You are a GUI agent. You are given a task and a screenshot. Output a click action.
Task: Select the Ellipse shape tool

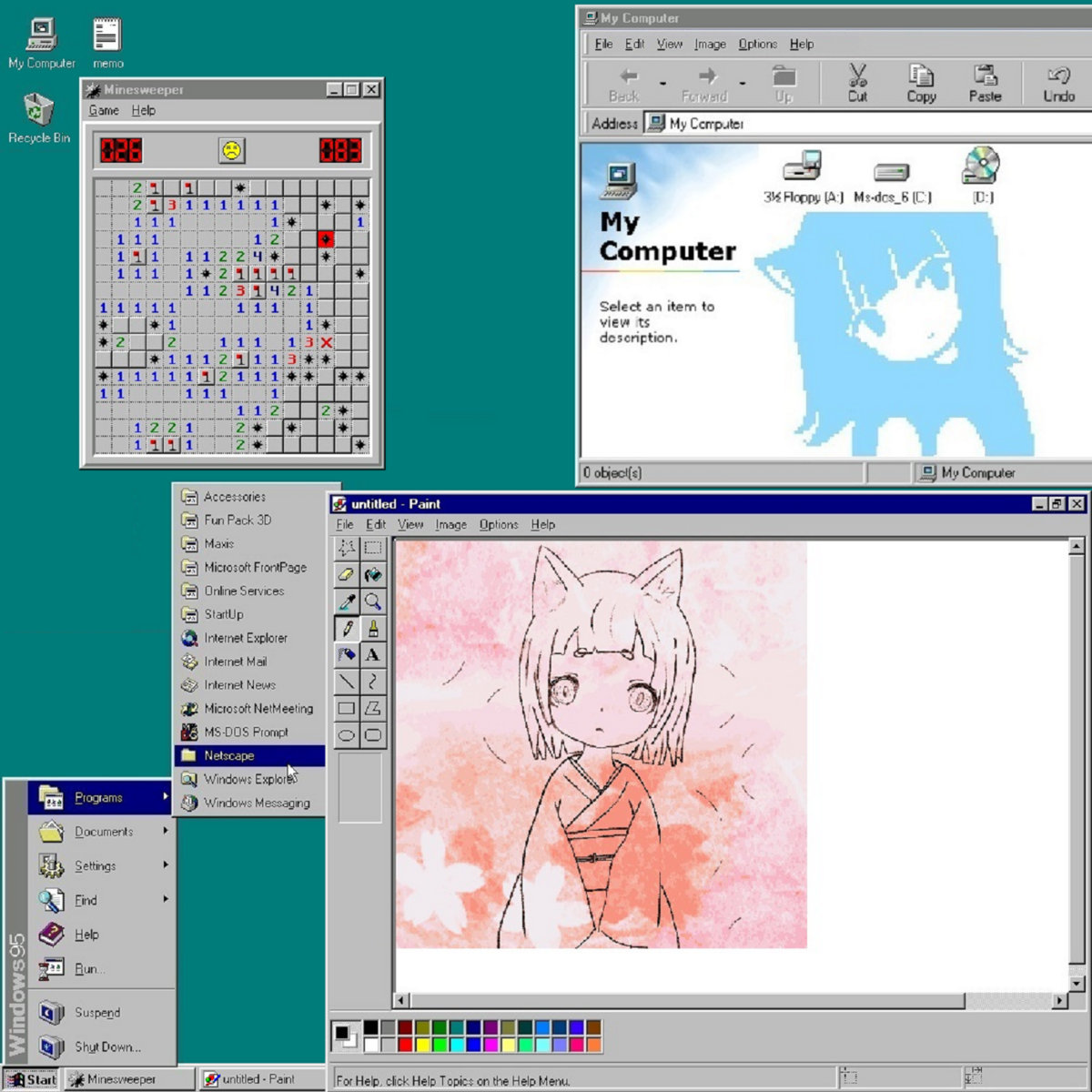pos(347,735)
